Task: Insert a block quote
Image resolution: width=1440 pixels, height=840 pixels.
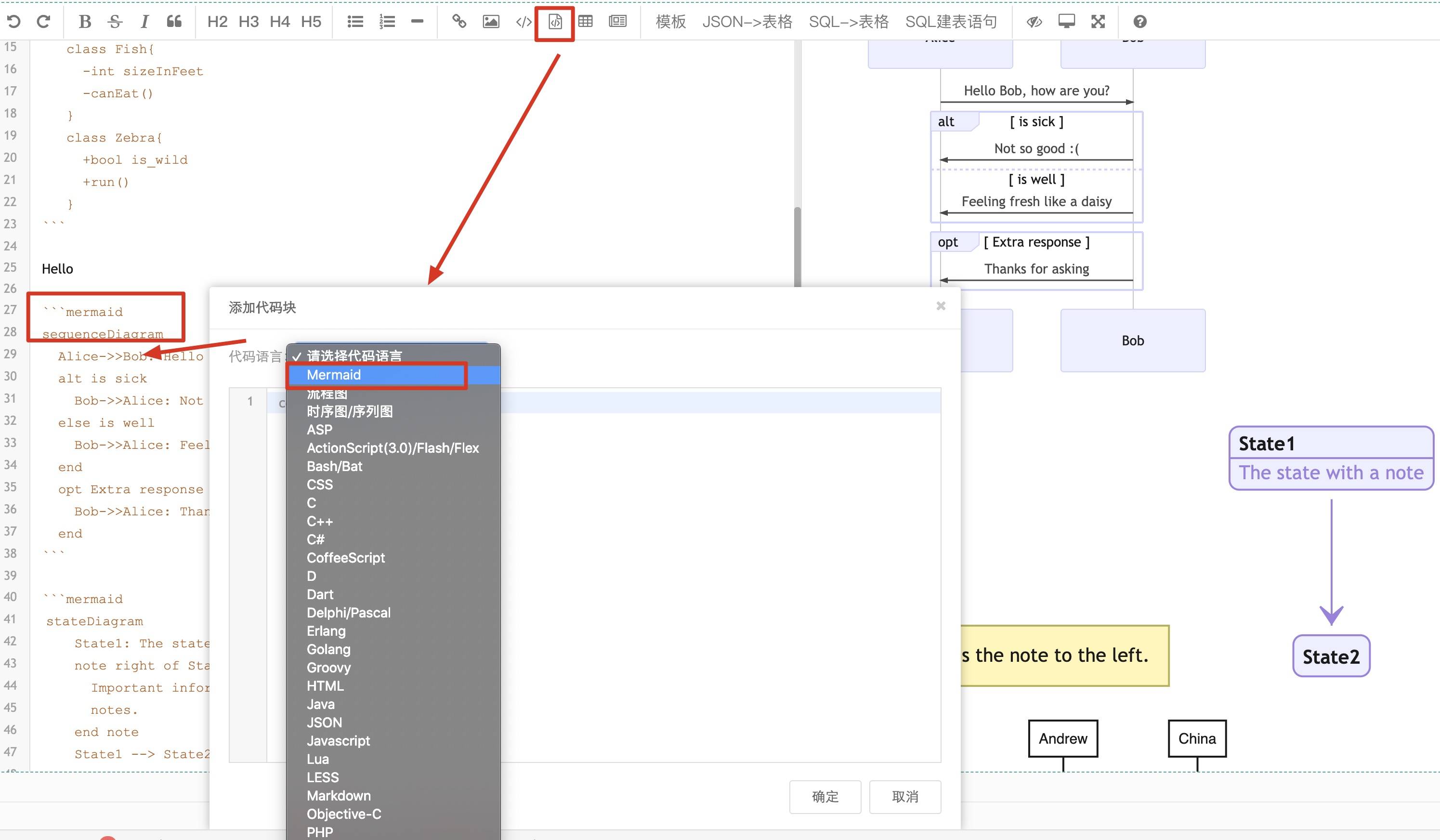Action: coord(174,22)
